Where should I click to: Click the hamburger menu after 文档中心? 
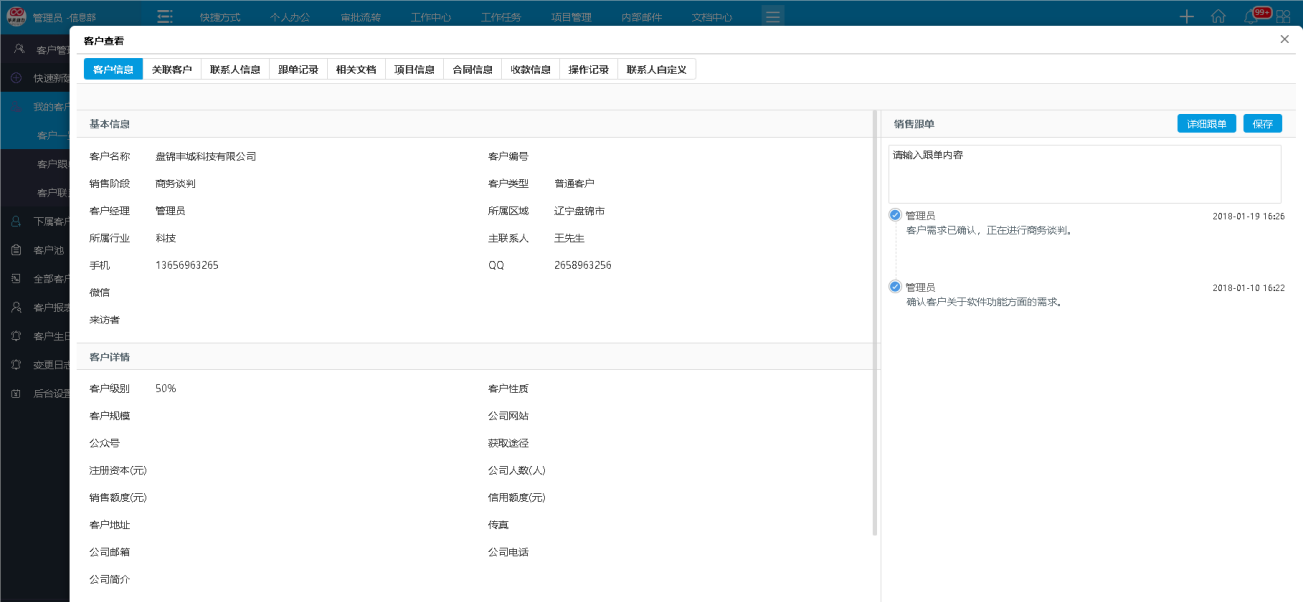[772, 17]
